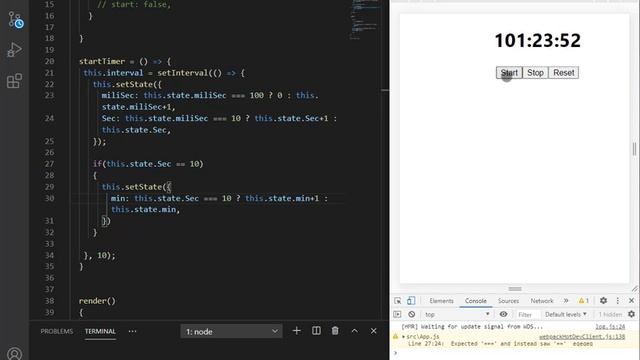Activate the DevTools inspect element picker

coord(398,301)
